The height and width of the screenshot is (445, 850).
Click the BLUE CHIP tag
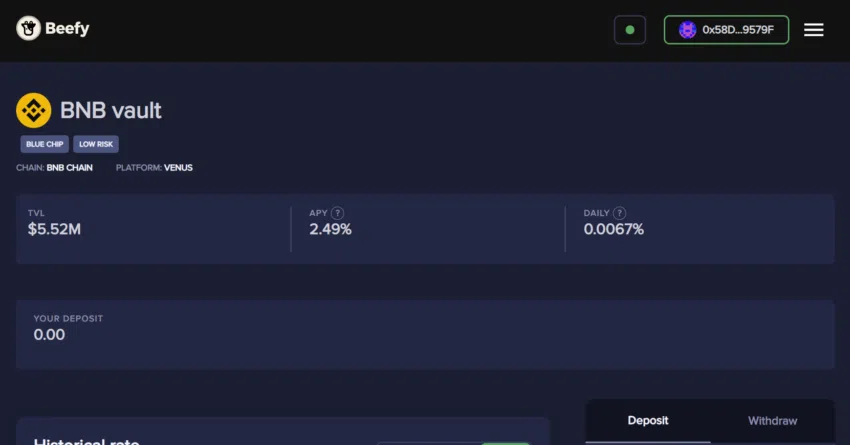[x=44, y=144]
